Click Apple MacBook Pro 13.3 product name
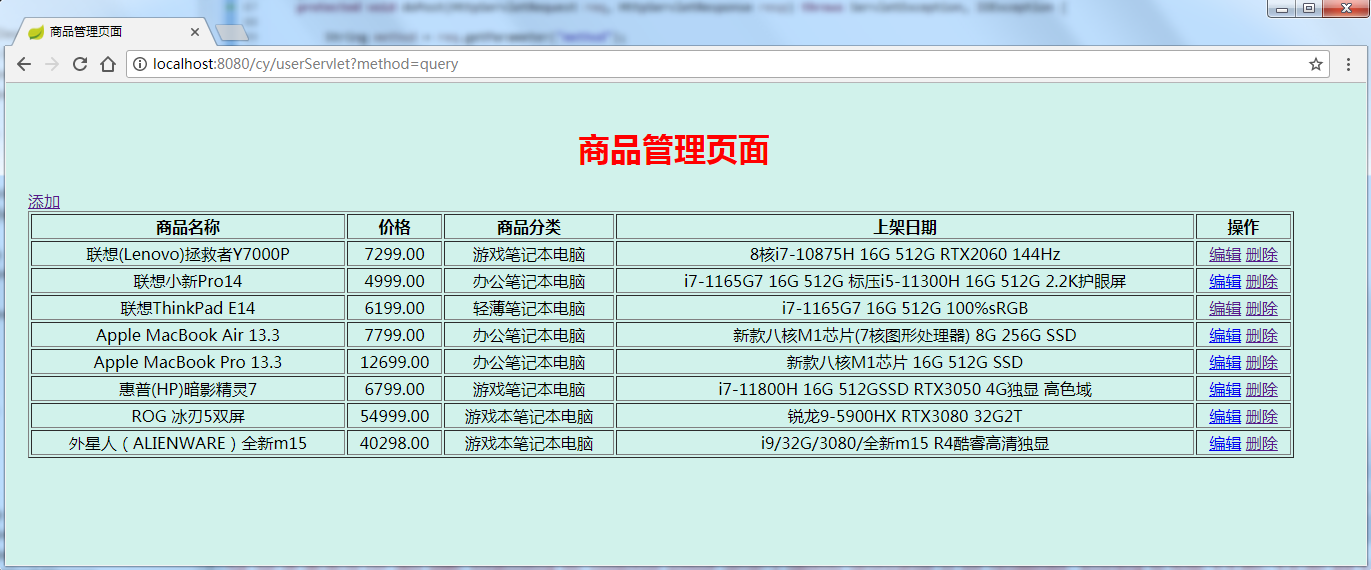1371x570 pixels. coord(188,362)
